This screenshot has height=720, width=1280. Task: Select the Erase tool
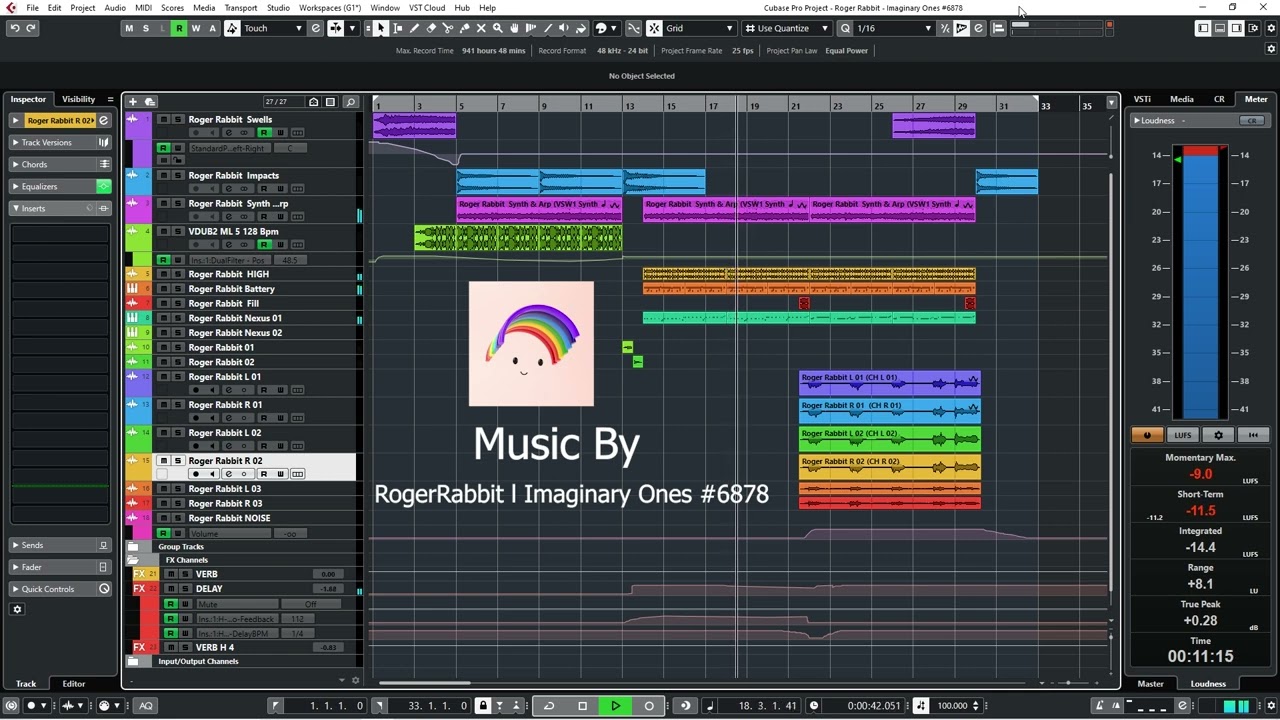[x=431, y=28]
